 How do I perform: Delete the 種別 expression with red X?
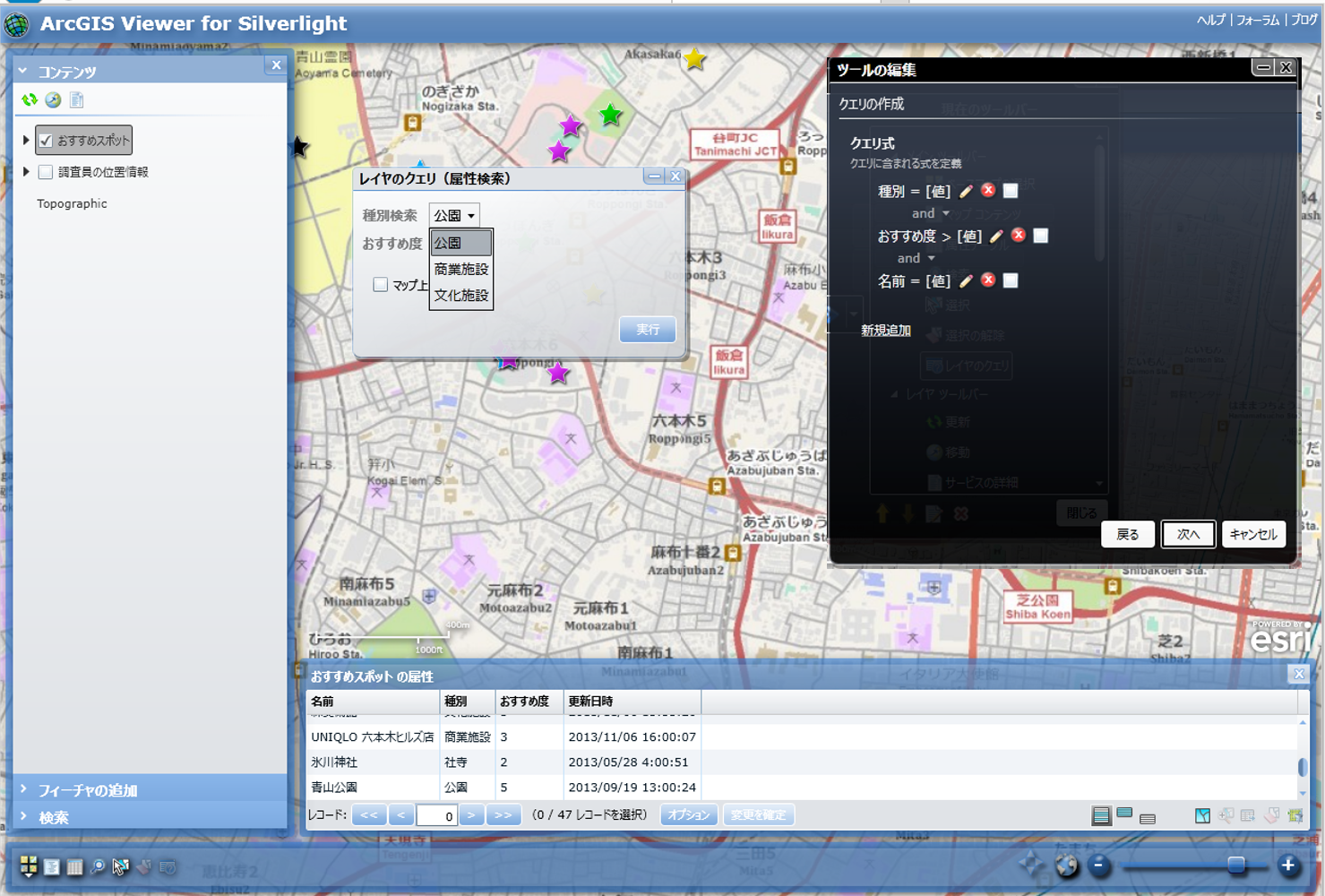(988, 190)
